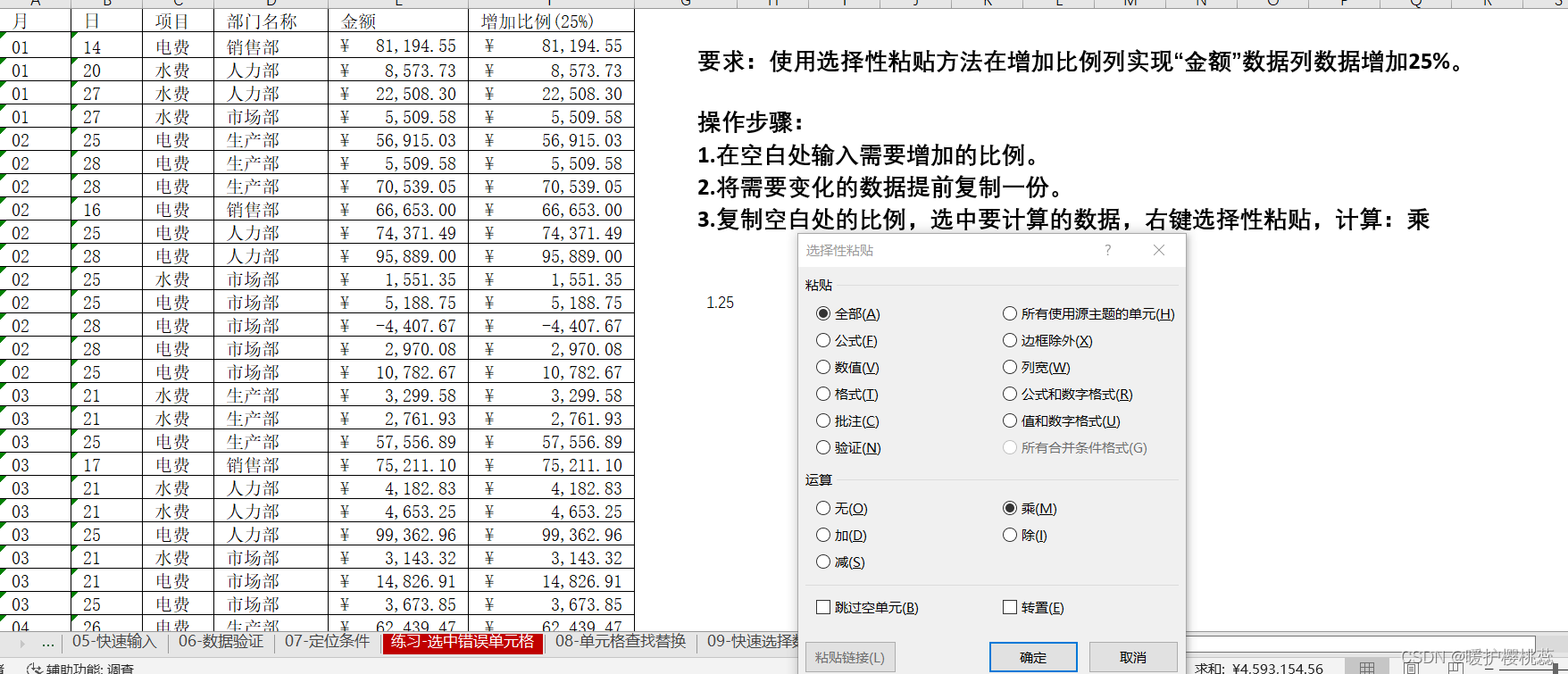Show hidden sheet tabs via the ... button
This screenshot has height=674, width=1568.
point(47,642)
